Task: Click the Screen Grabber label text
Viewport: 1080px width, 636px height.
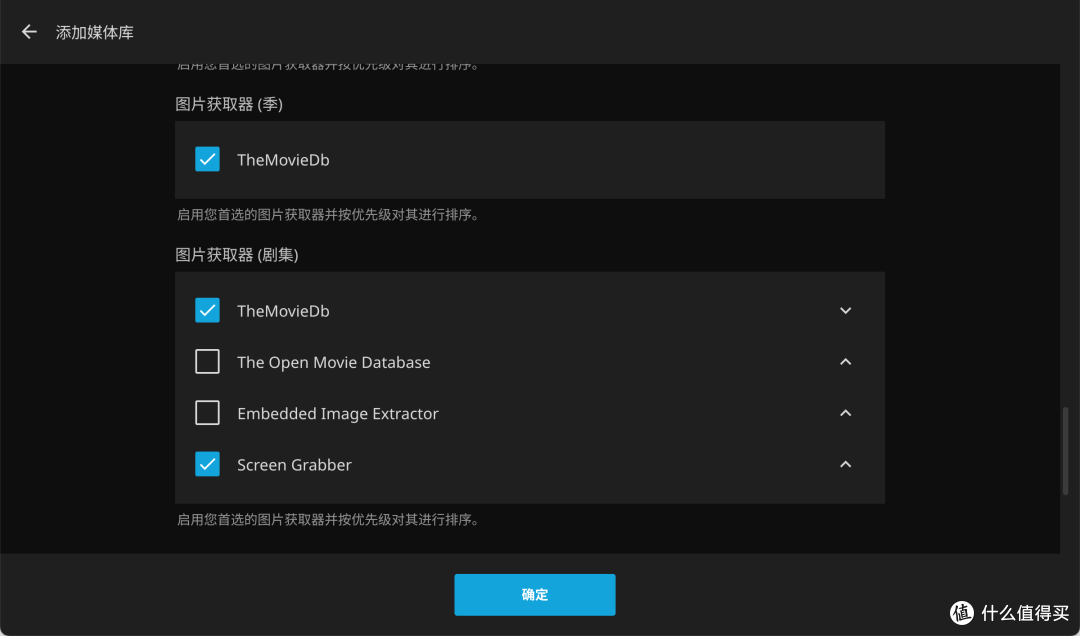Action: [294, 465]
